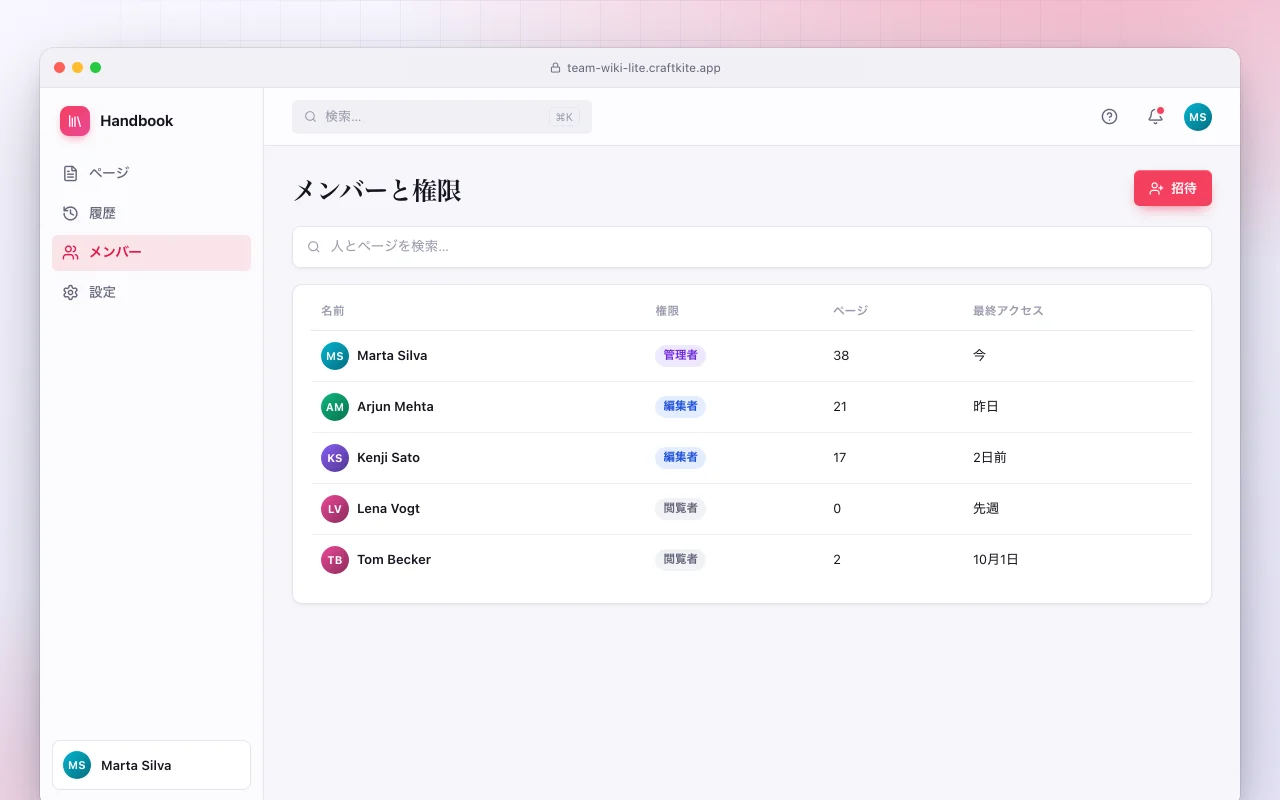The width and height of the screenshot is (1280, 800).
Task: Click the ページ column header
Action: [850, 311]
